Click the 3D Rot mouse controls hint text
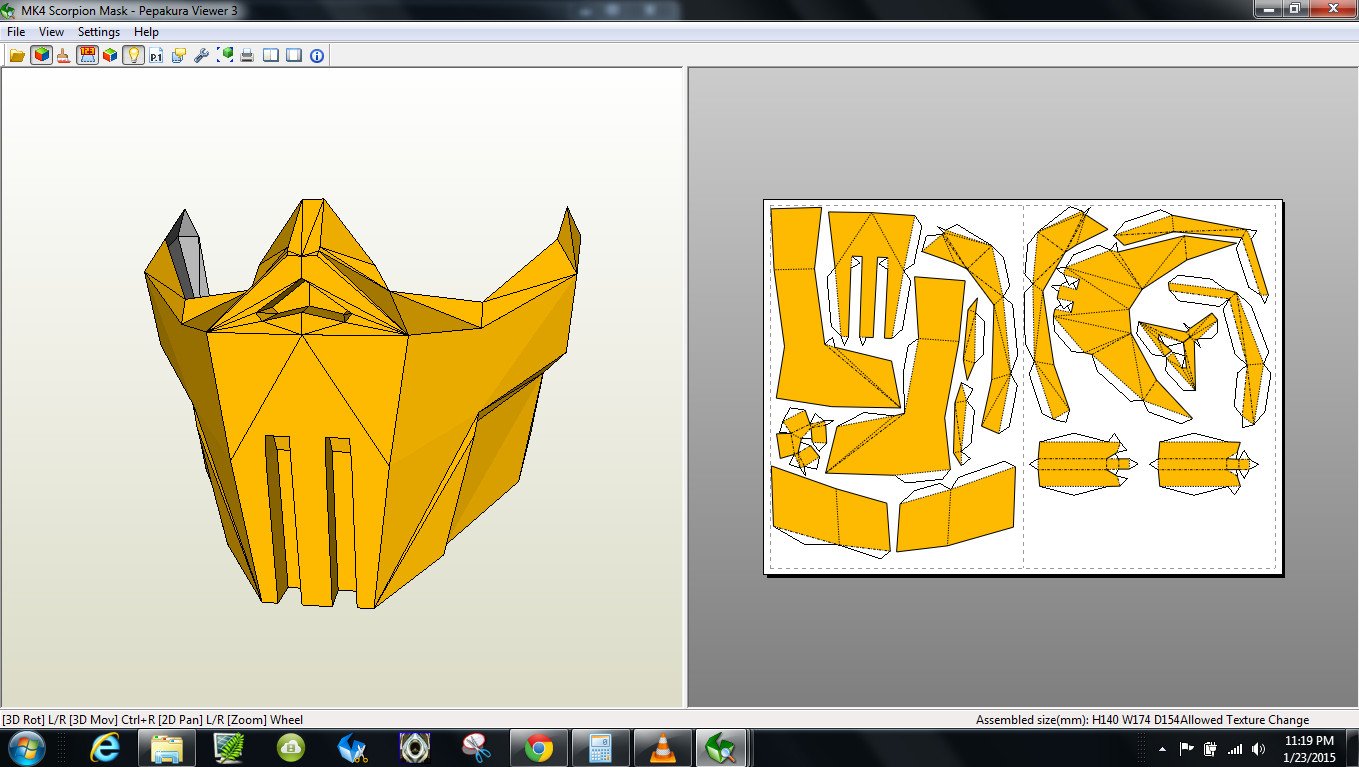 pyautogui.click(x=152, y=720)
